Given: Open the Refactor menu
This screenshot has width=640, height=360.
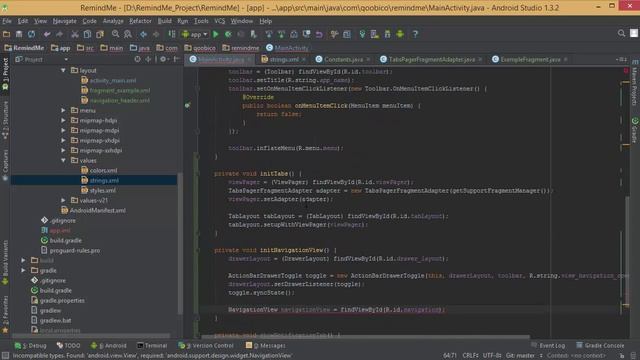Looking at the screenshot, I should pyautogui.click(x=140, y=21).
